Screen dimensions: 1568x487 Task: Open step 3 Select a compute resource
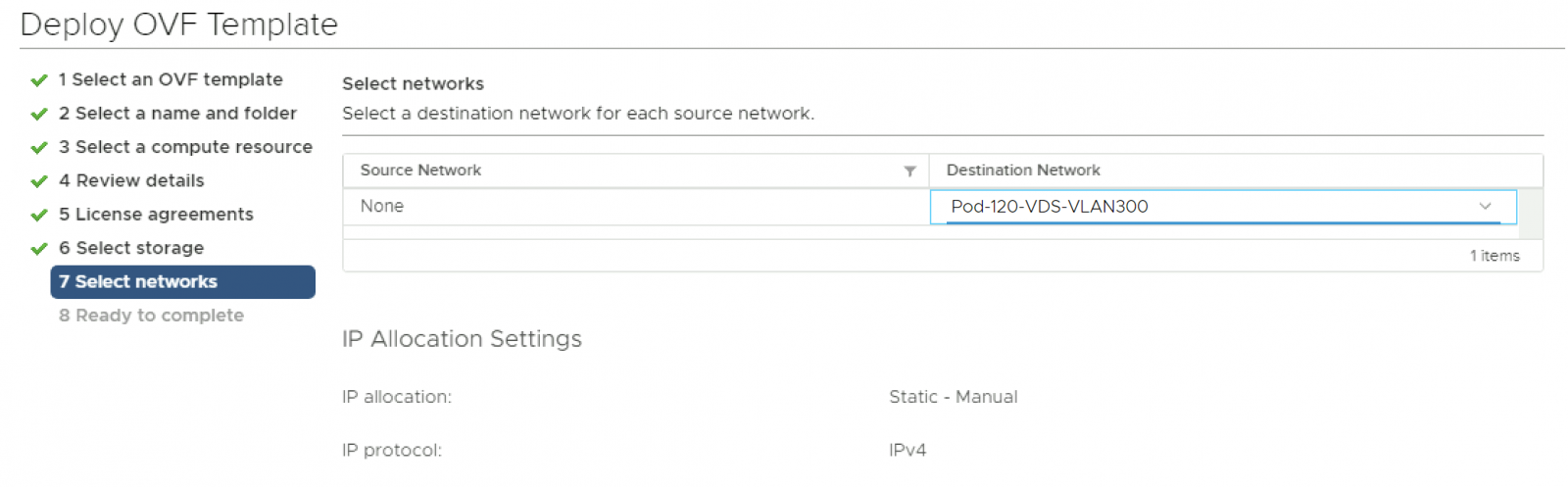point(185,147)
